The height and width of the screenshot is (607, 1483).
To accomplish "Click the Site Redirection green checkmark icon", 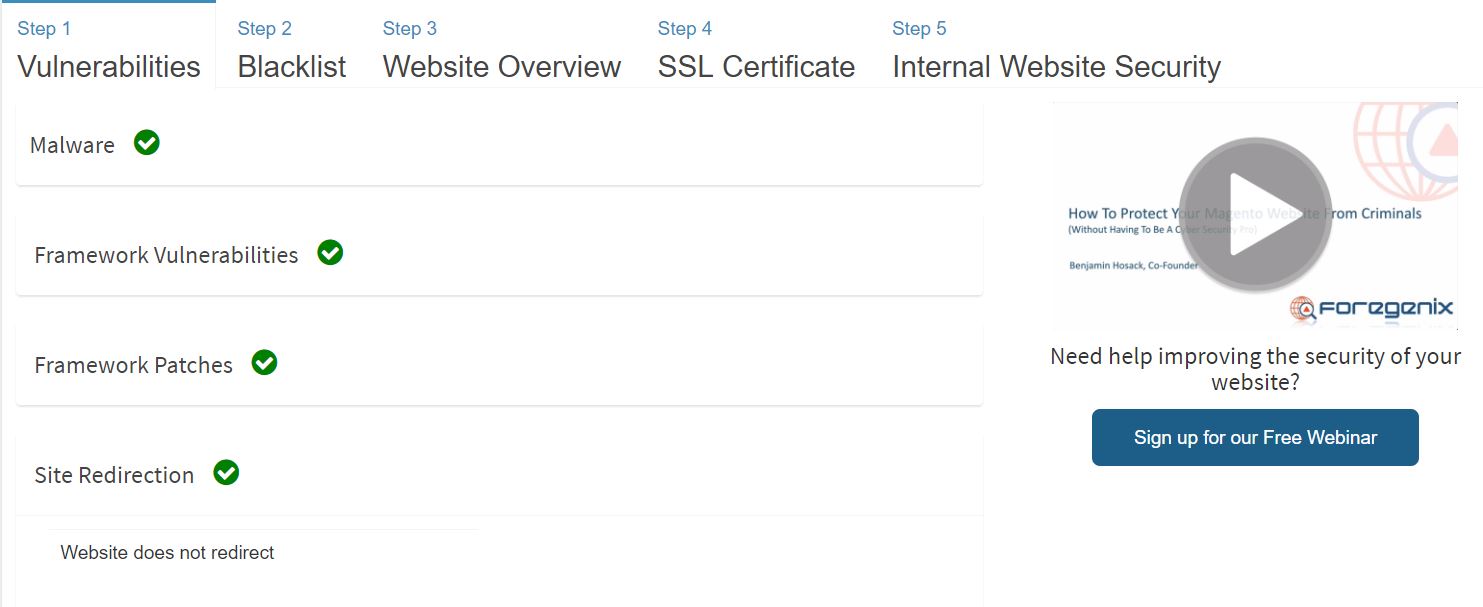I will click(x=226, y=472).
